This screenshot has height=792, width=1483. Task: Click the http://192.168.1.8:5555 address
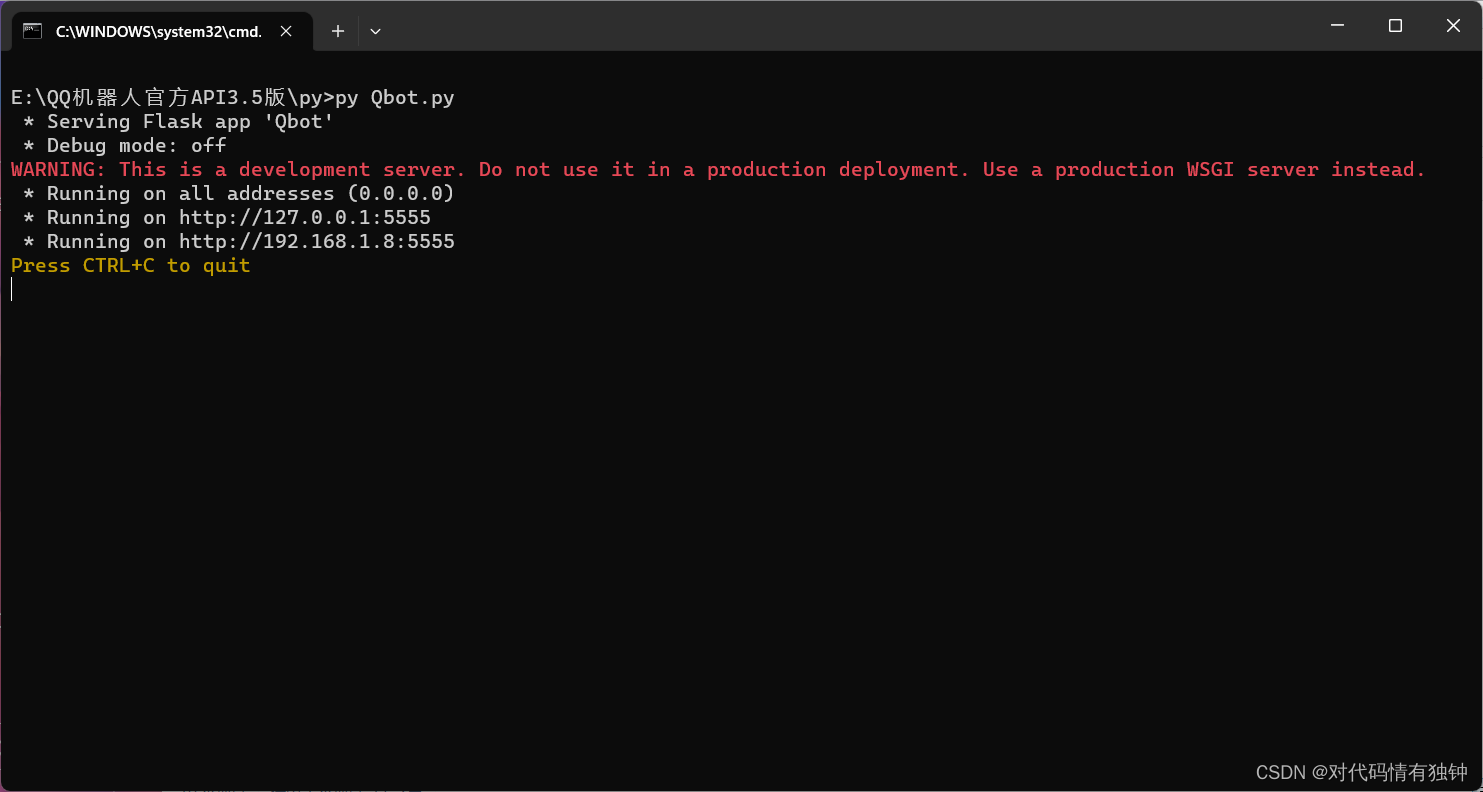tap(316, 241)
